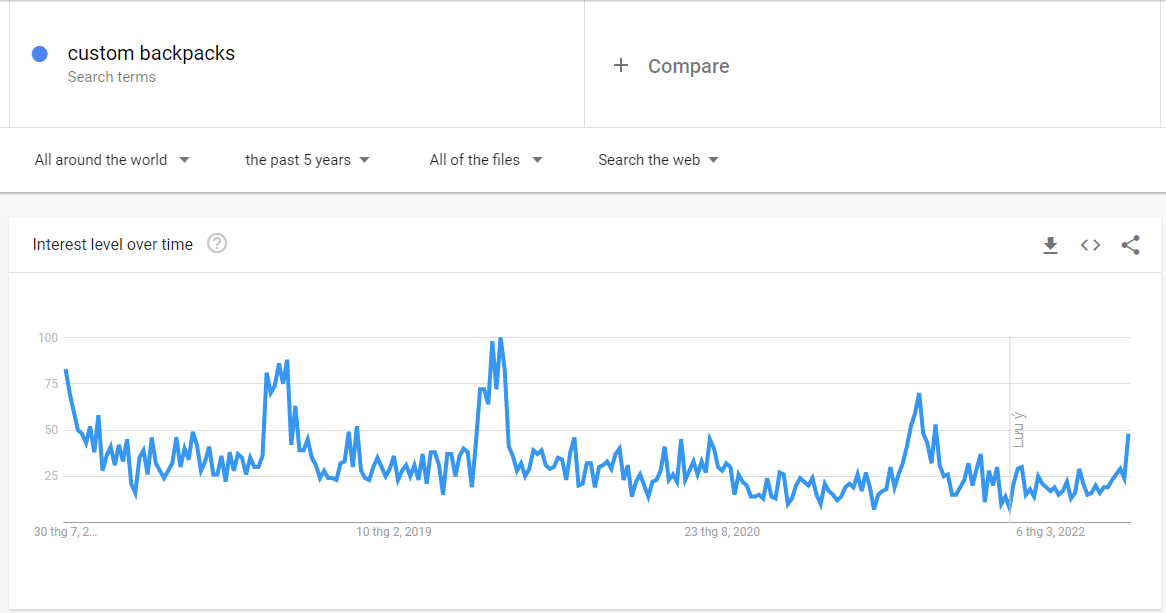Click the Lưu ý note marker on chart

pos(1019,429)
